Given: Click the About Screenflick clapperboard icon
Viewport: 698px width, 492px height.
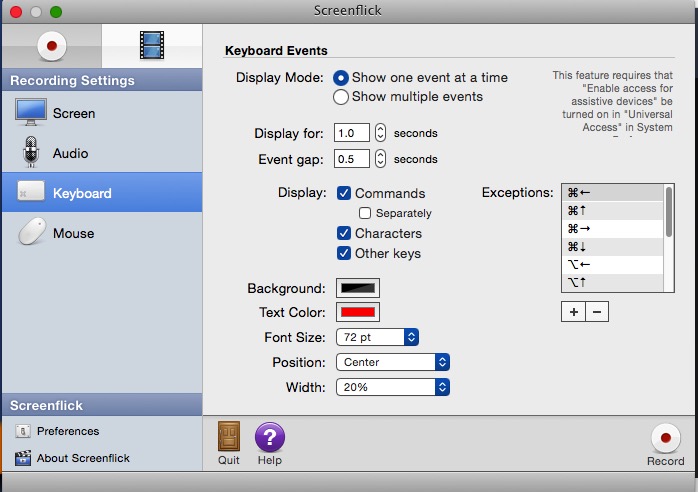Looking at the screenshot, I should [23, 458].
